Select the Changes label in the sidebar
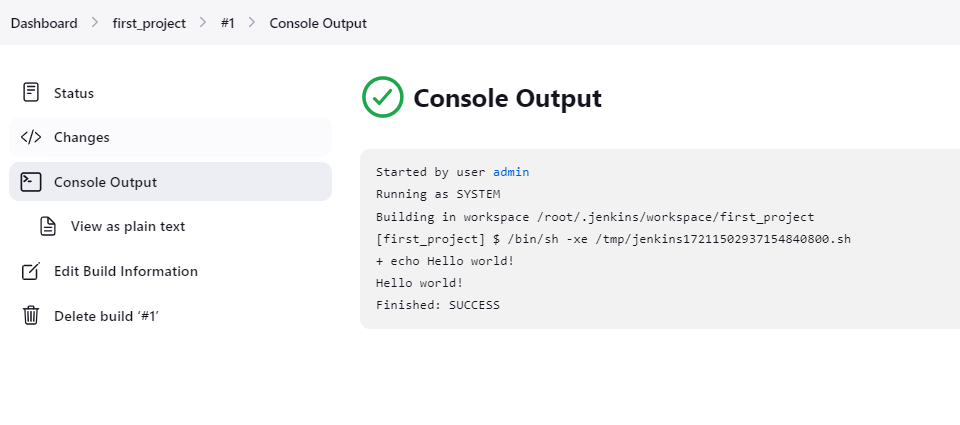The width and height of the screenshot is (960, 425). click(82, 137)
